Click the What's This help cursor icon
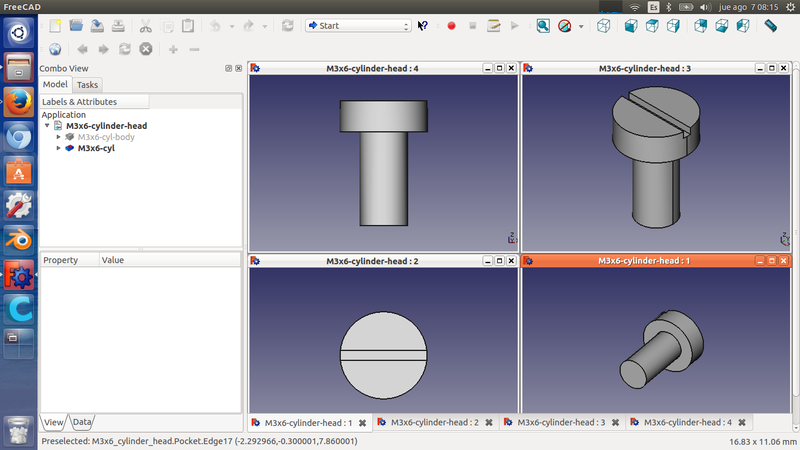This screenshot has width=800, height=450. (x=423, y=25)
